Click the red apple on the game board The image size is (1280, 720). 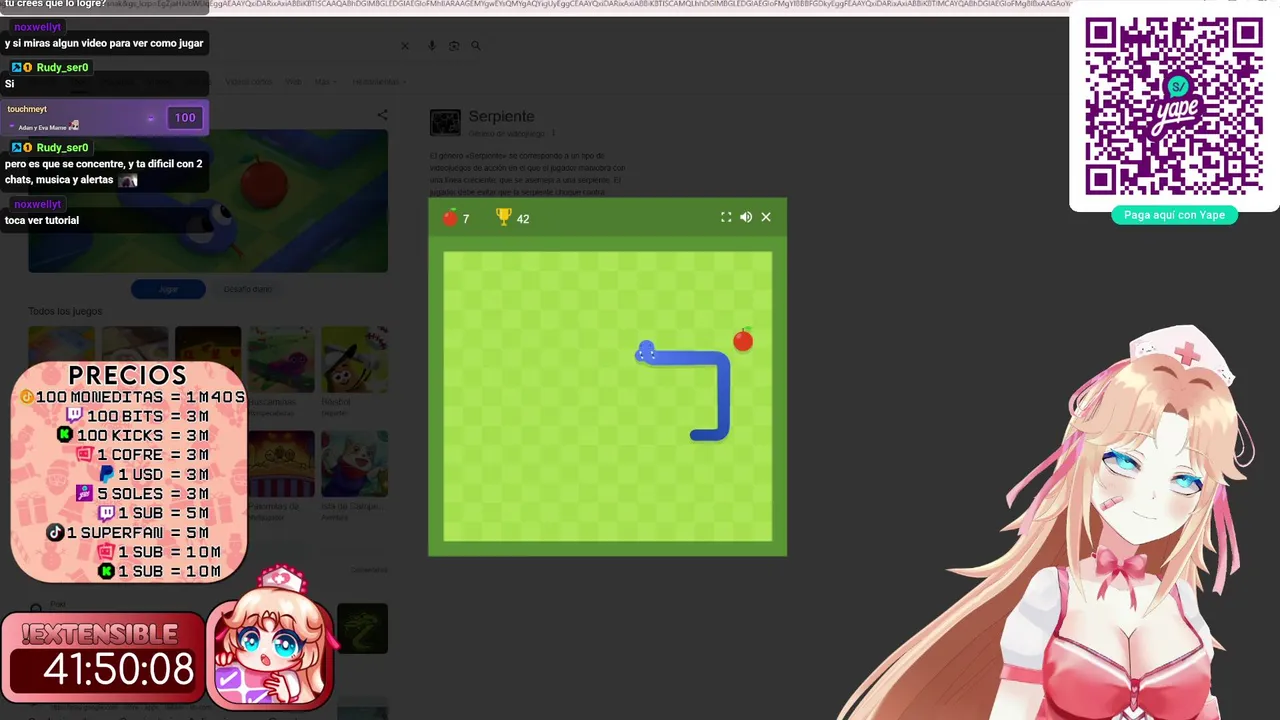click(742, 340)
